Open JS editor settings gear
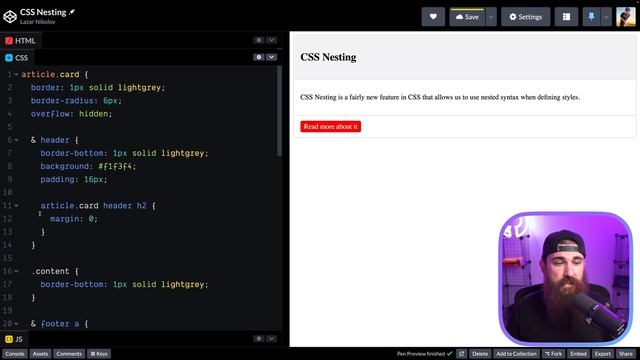The image size is (640, 360). coord(259,339)
